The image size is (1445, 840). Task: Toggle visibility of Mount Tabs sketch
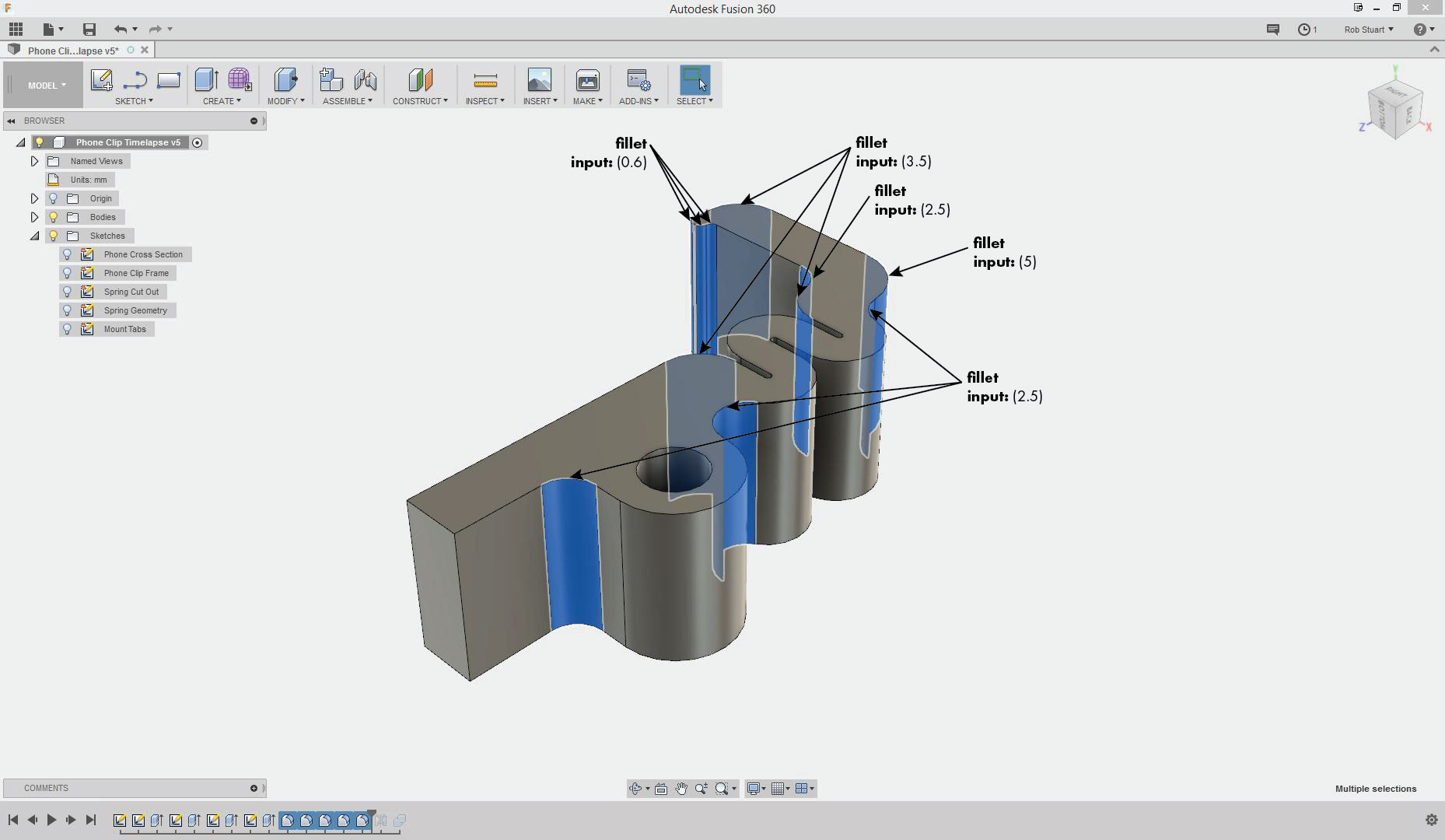coord(68,329)
